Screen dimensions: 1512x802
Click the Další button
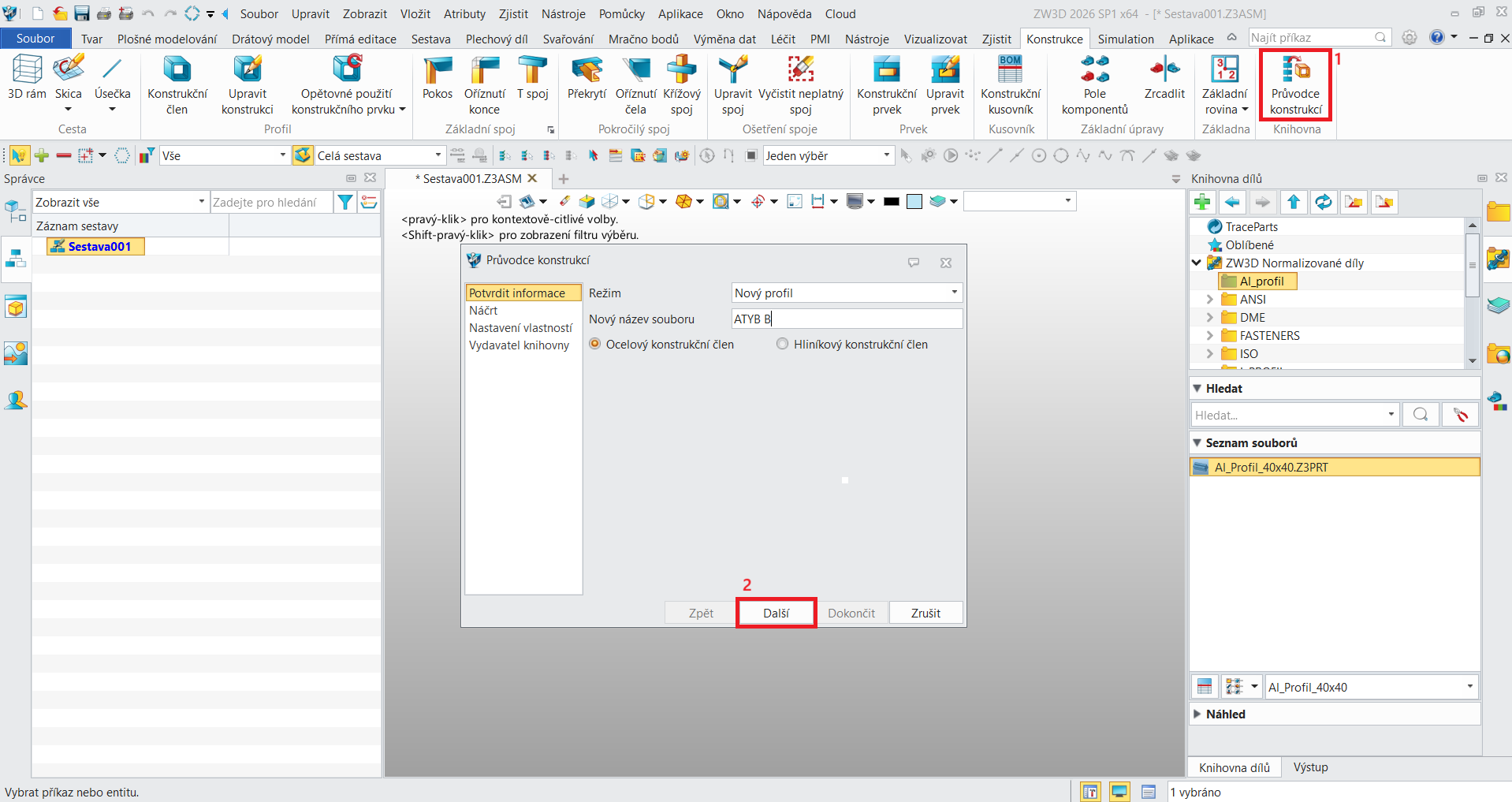pyautogui.click(x=776, y=613)
